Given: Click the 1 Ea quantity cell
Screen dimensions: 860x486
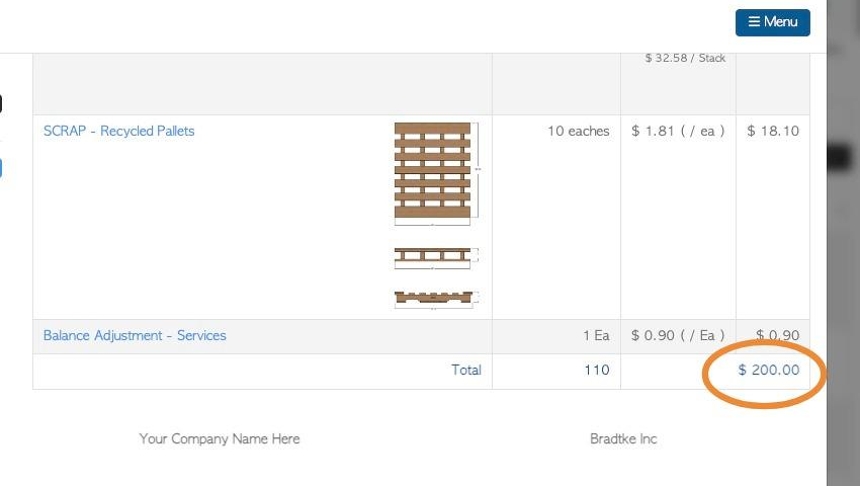Looking at the screenshot, I should pyautogui.click(x=596, y=335).
